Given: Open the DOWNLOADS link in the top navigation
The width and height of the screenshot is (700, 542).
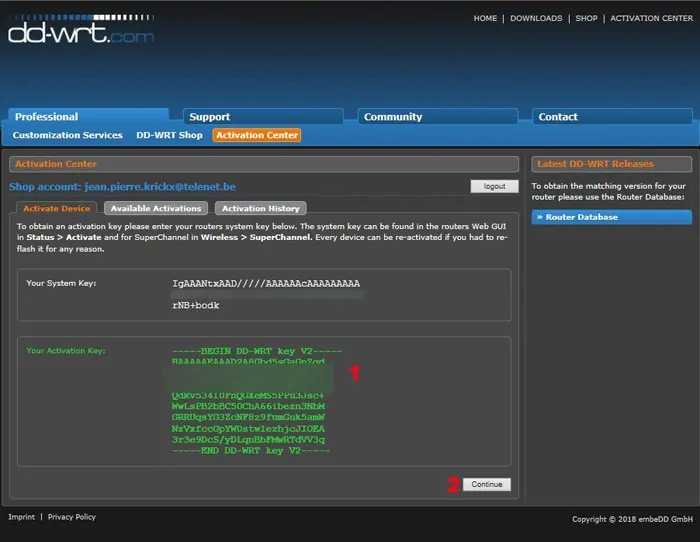Looking at the screenshot, I should pyautogui.click(x=536, y=18).
